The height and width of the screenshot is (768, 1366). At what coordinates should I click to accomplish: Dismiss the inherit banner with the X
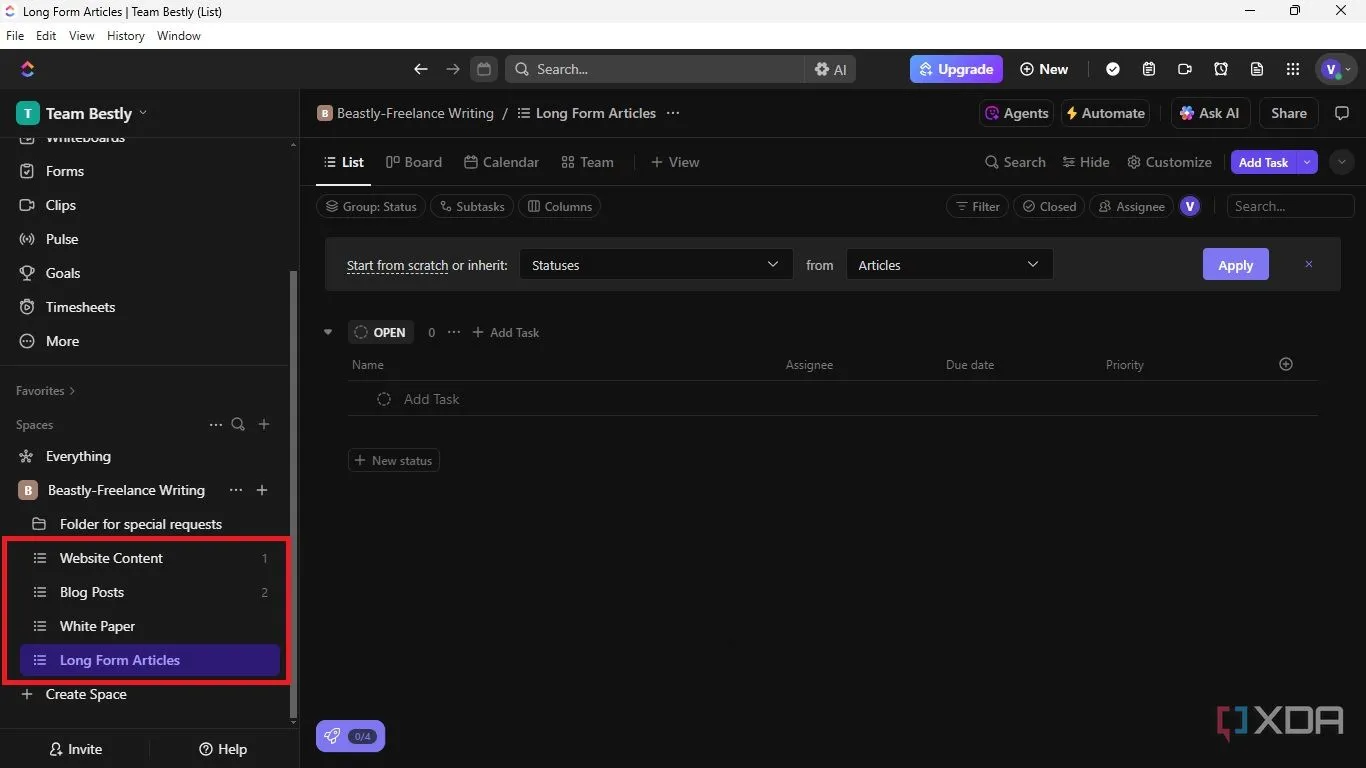1308,264
